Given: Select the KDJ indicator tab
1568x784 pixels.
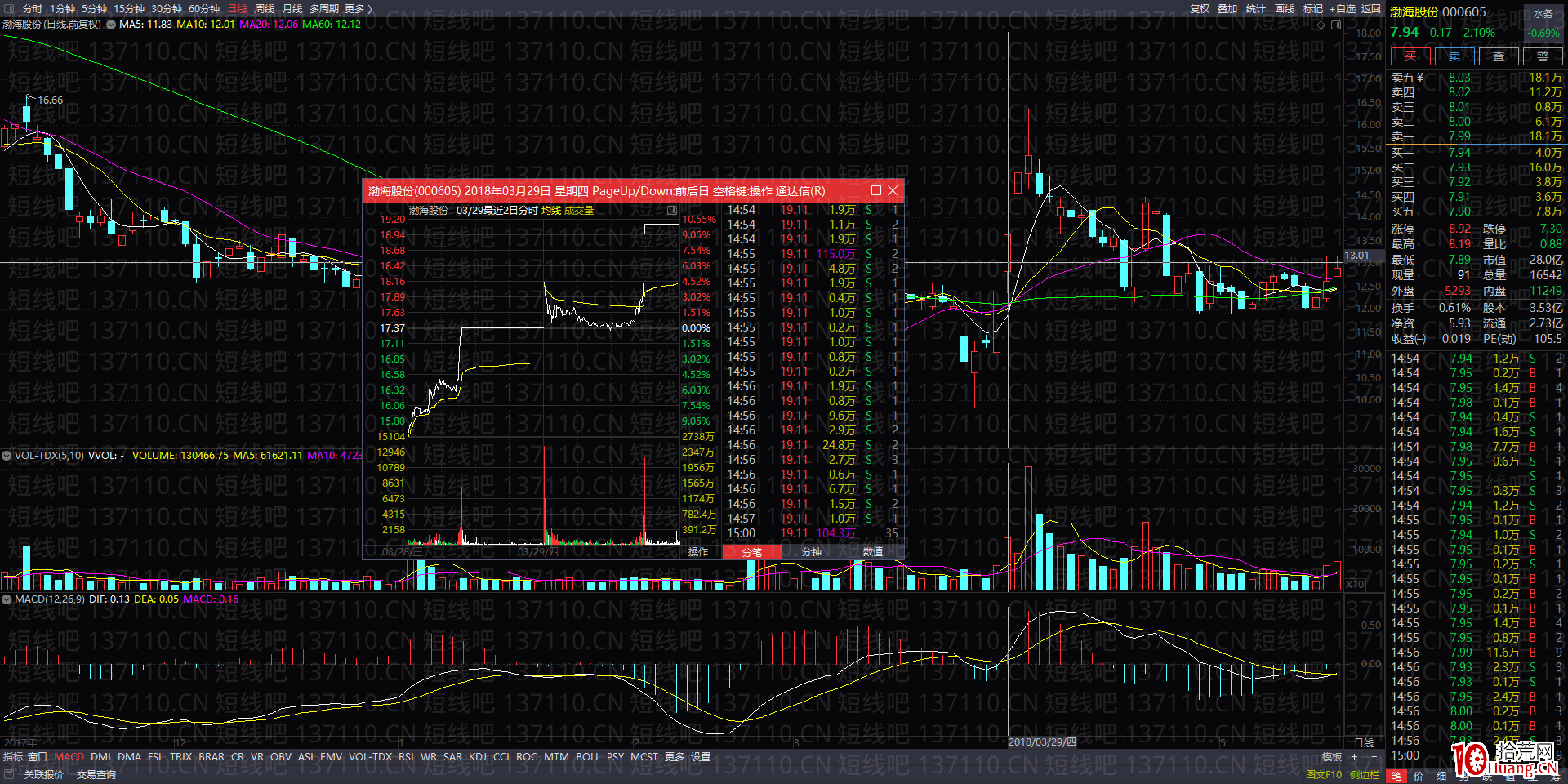Looking at the screenshot, I should [x=478, y=757].
